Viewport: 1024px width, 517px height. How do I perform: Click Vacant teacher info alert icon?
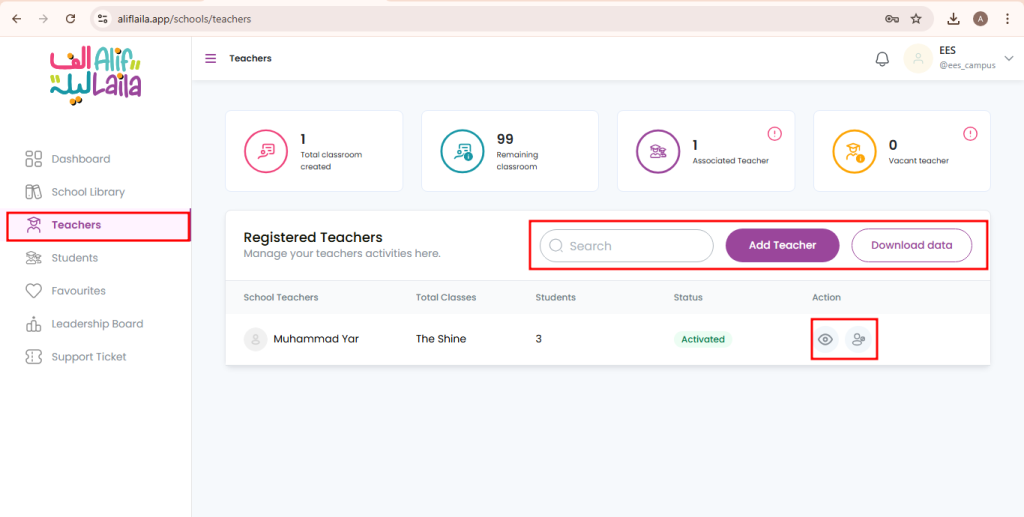point(970,134)
